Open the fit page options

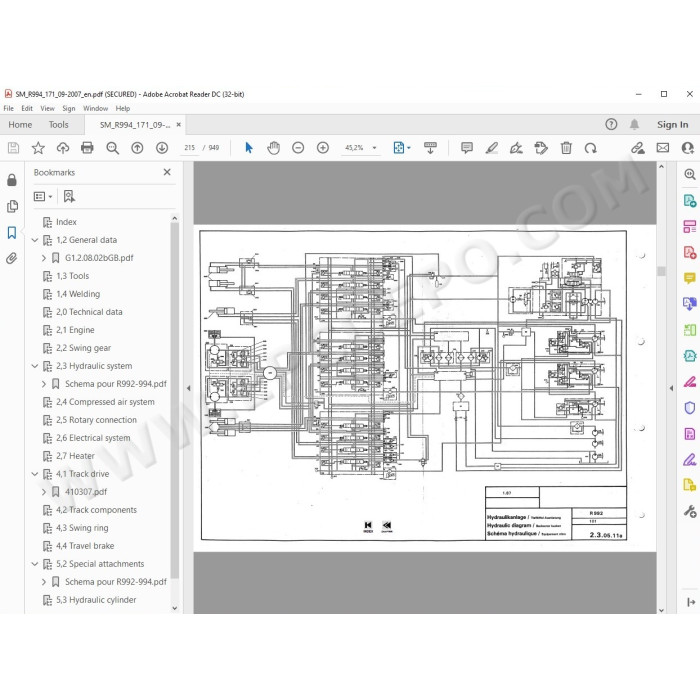pyautogui.click(x=401, y=148)
